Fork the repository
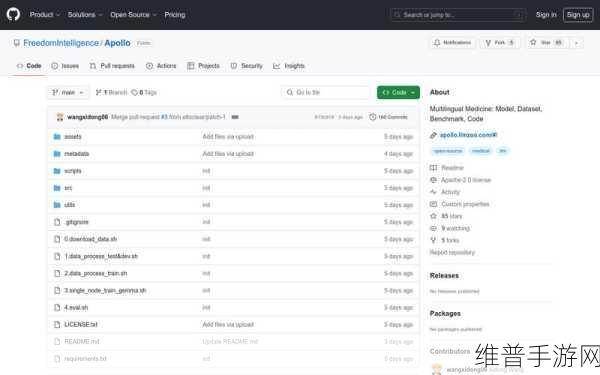Viewport: 600px width, 375px height. pyautogui.click(x=500, y=43)
